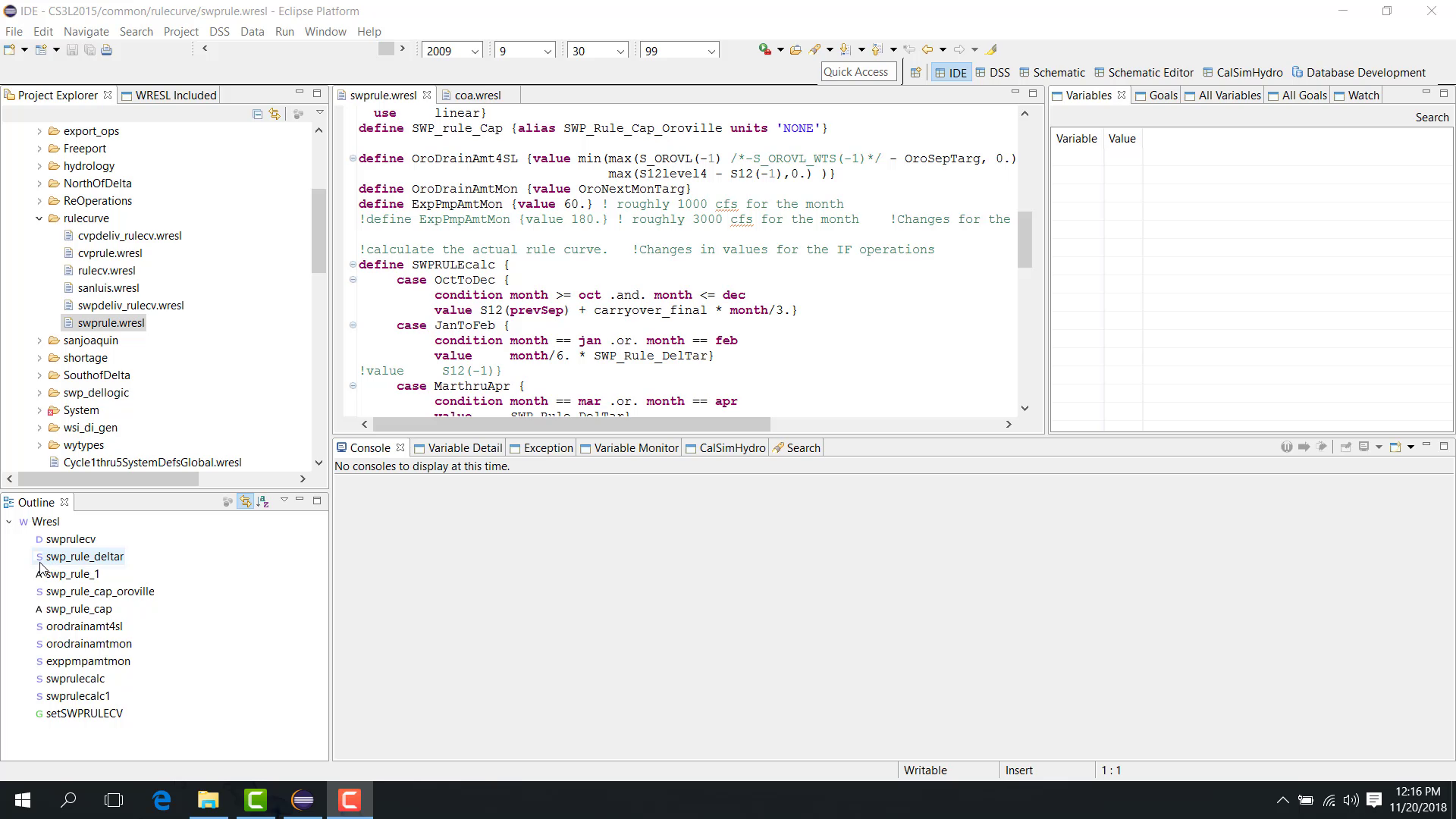Collapse the Wresl node in Outline
This screenshot has height=819, width=1456.
tap(9, 522)
